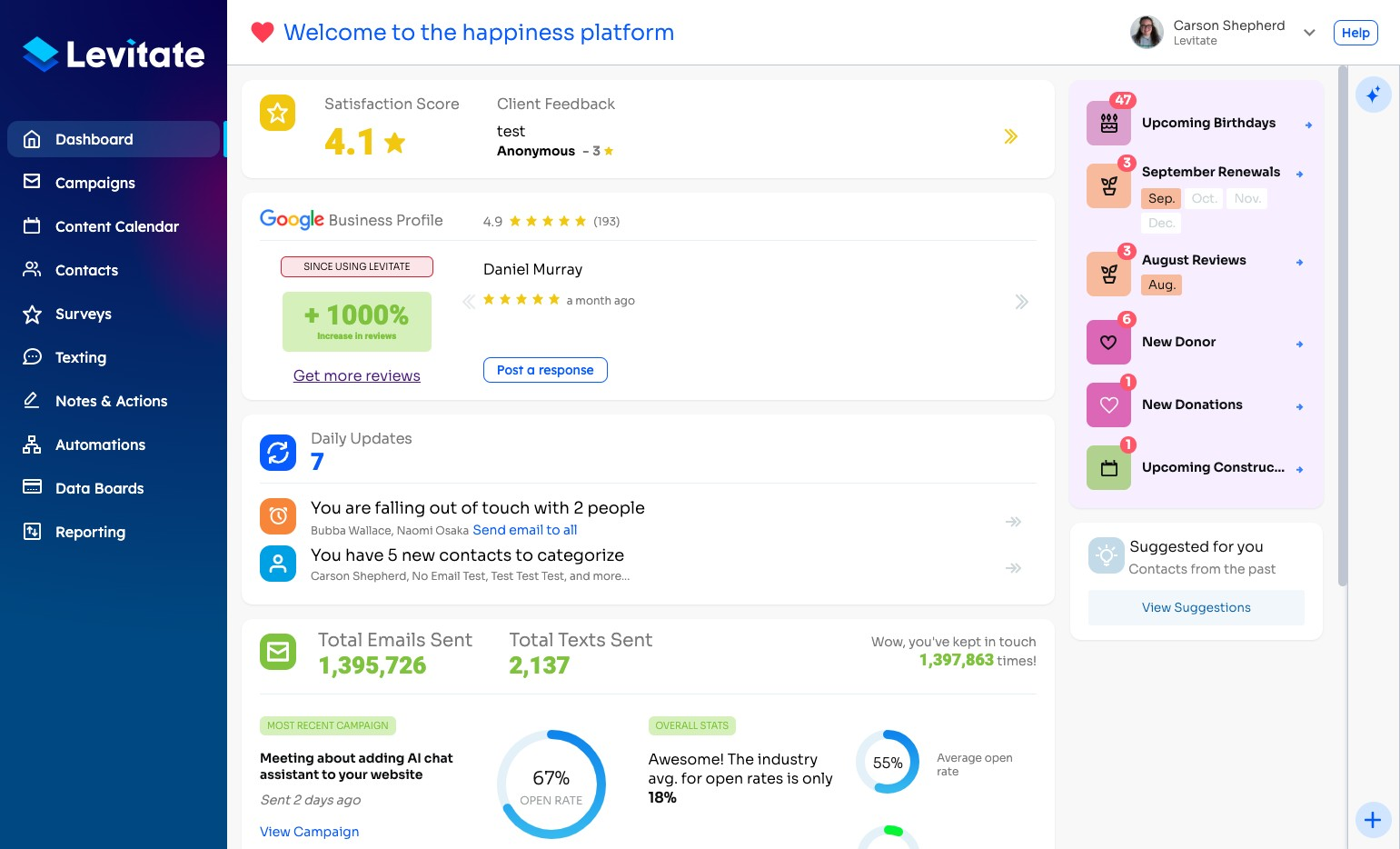
Task: Click the green email envelope icon
Action: (x=278, y=652)
